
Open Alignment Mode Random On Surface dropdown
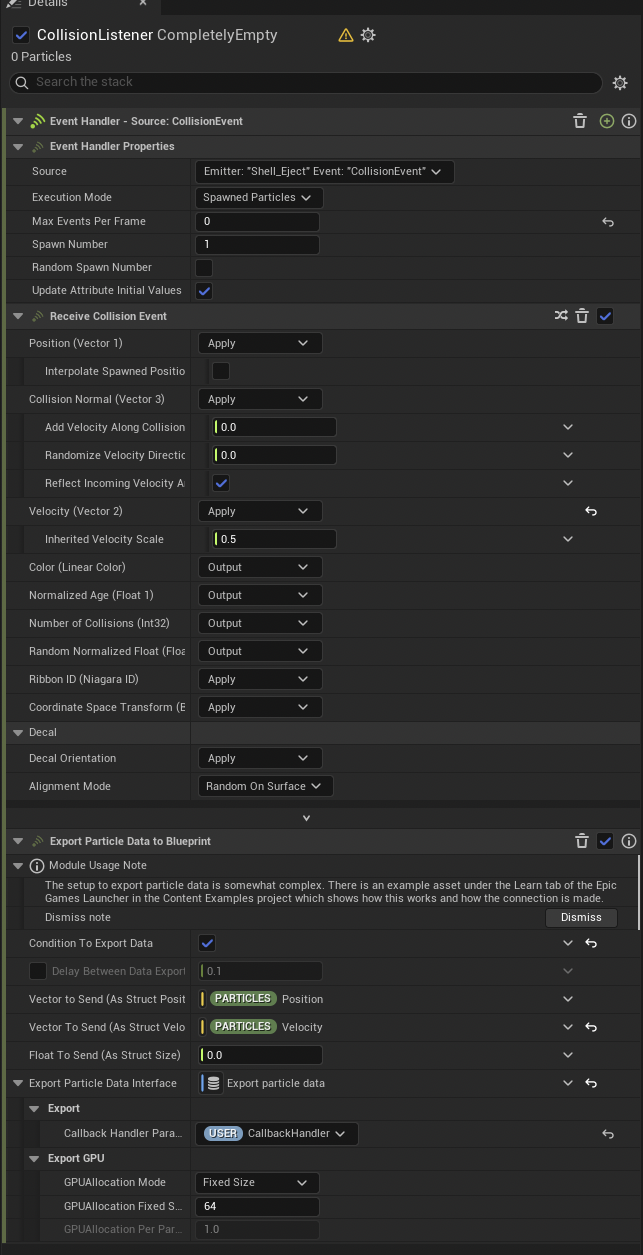[265, 786]
